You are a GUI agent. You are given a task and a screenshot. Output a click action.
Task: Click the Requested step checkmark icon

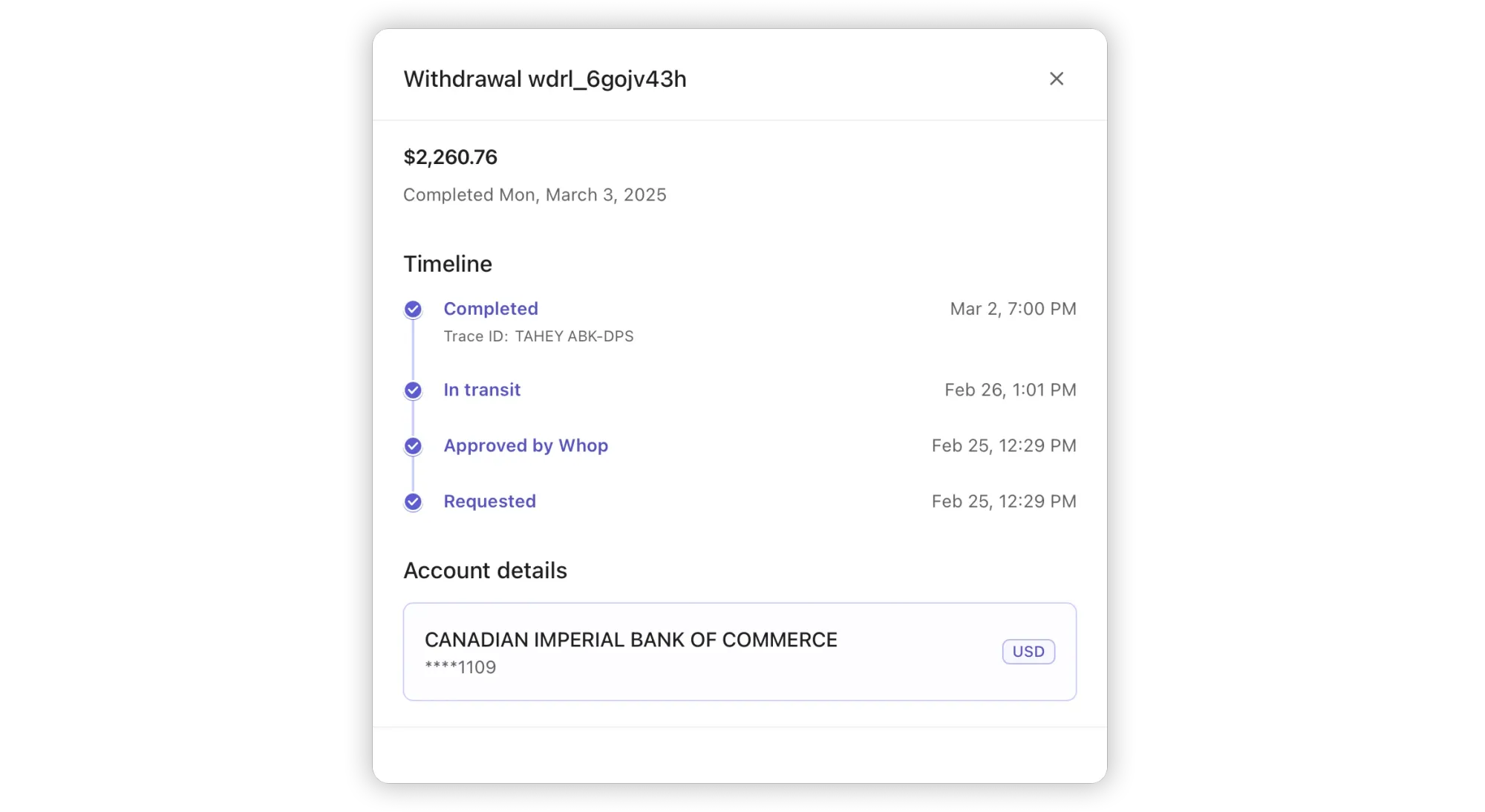point(413,502)
